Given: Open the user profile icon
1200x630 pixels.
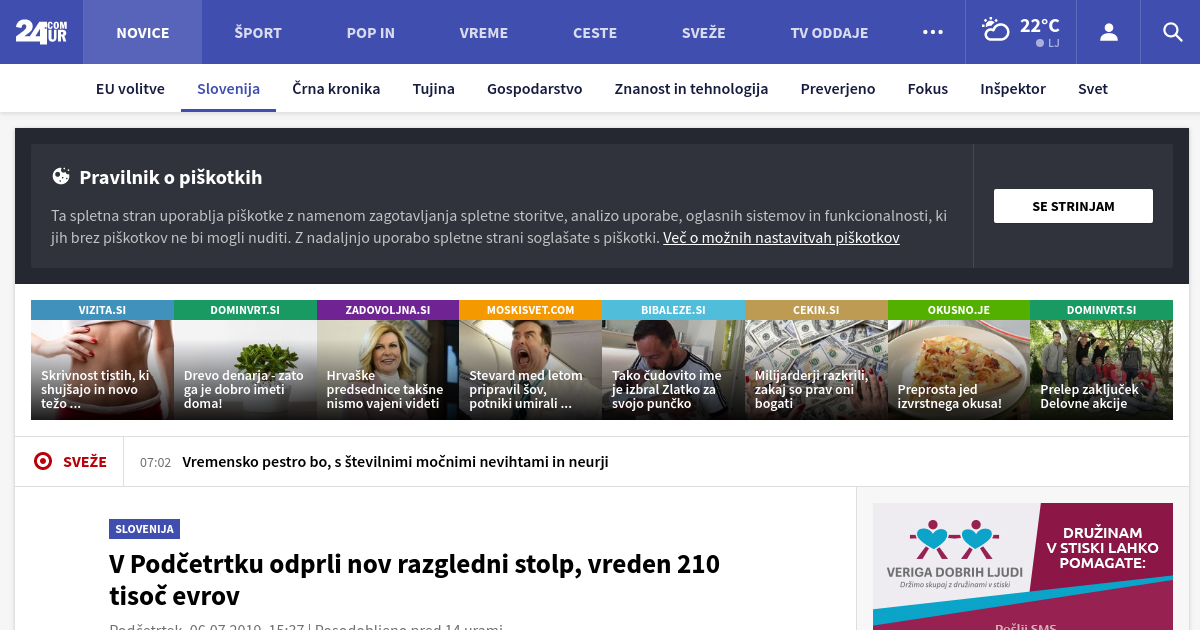Looking at the screenshot, I should (x=1108, y=32).
